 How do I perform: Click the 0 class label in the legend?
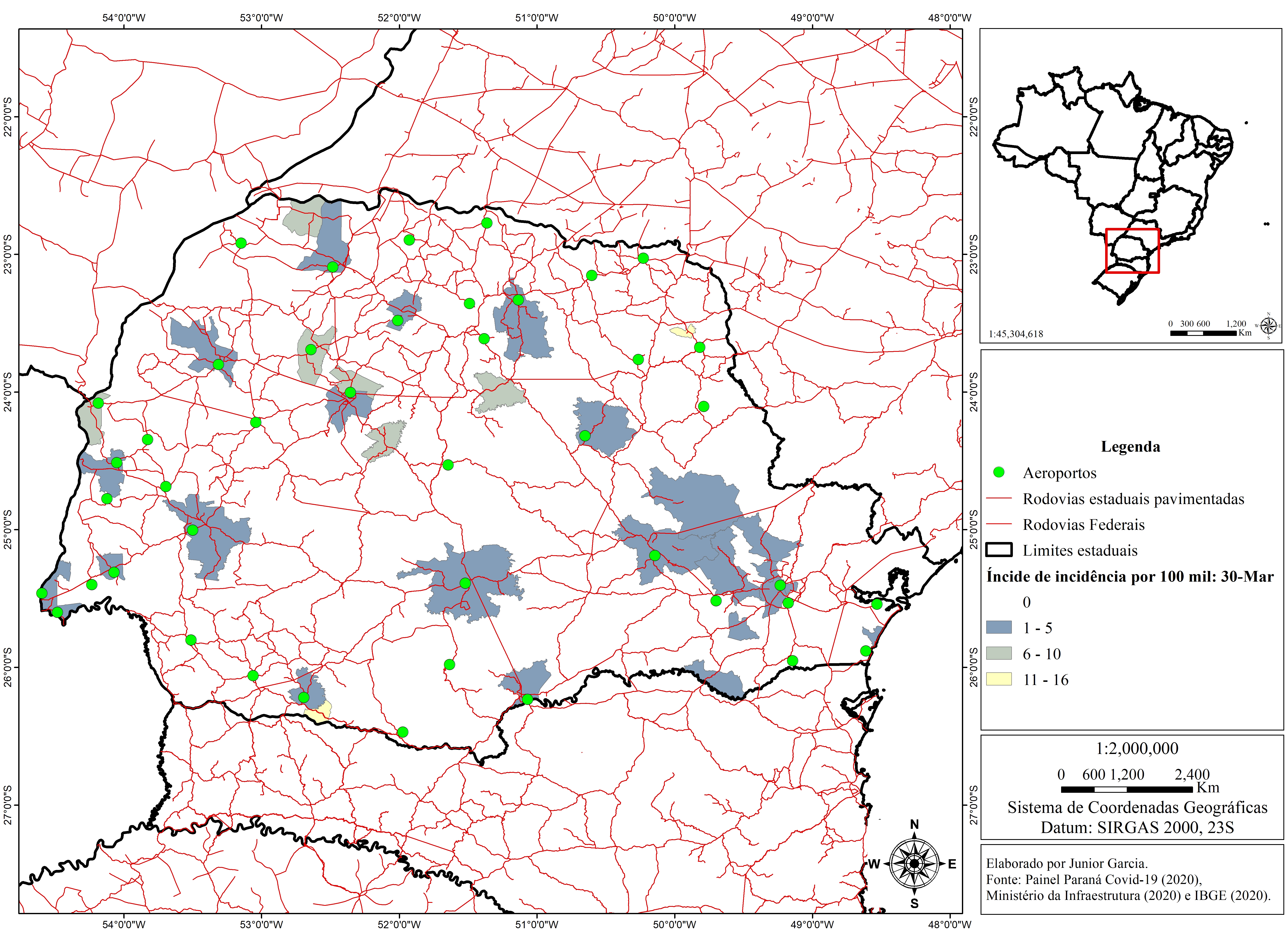[x=1026, y=602]
